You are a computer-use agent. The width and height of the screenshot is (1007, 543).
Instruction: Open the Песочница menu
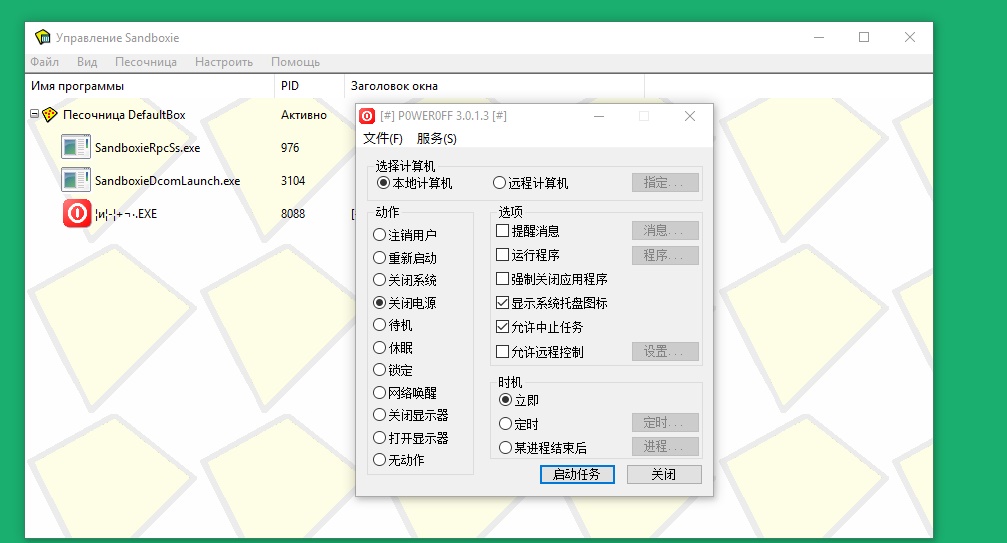(x=146, y=62)
